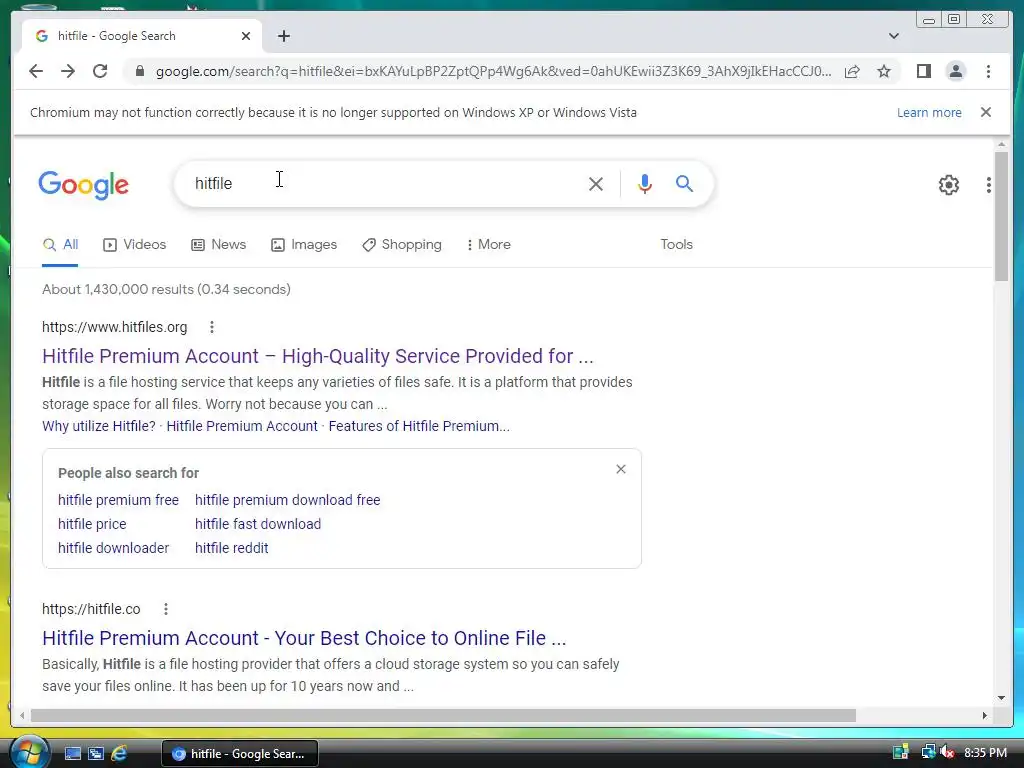Open the network tray icon
This screenshot has height=768, width=1024.
[x=928, y=752]
